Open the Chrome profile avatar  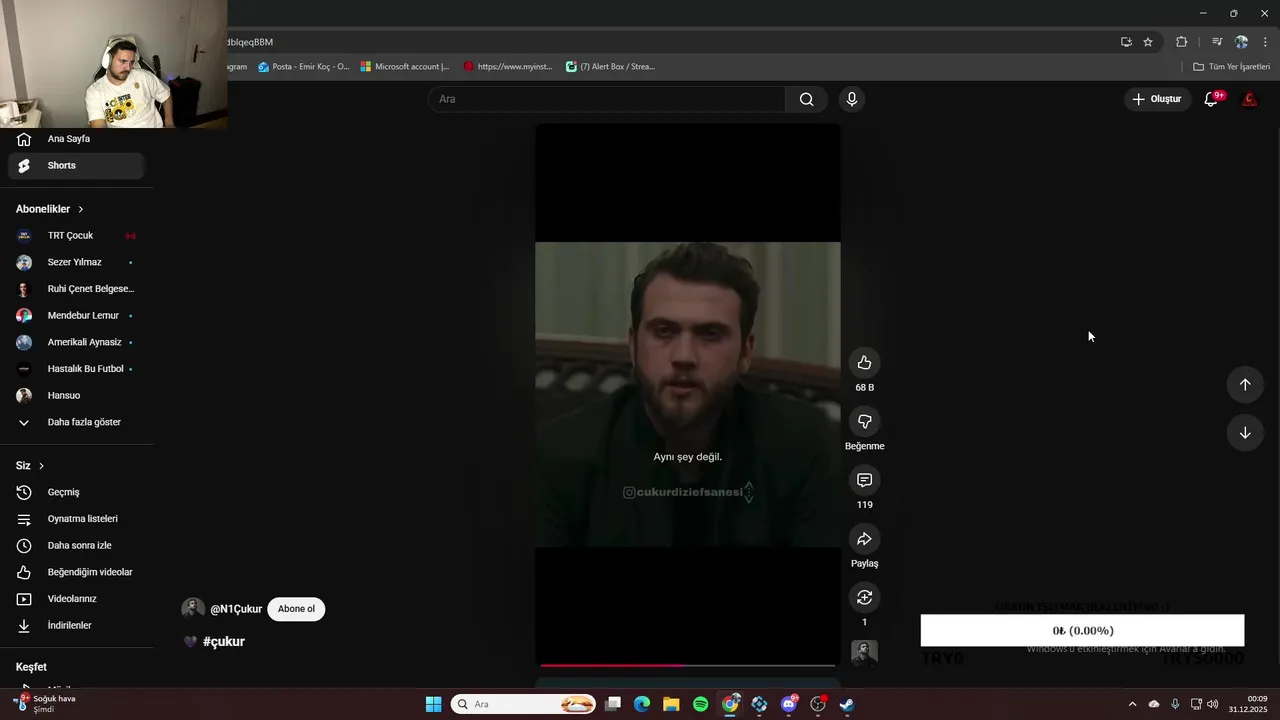tap(1241, 42)
